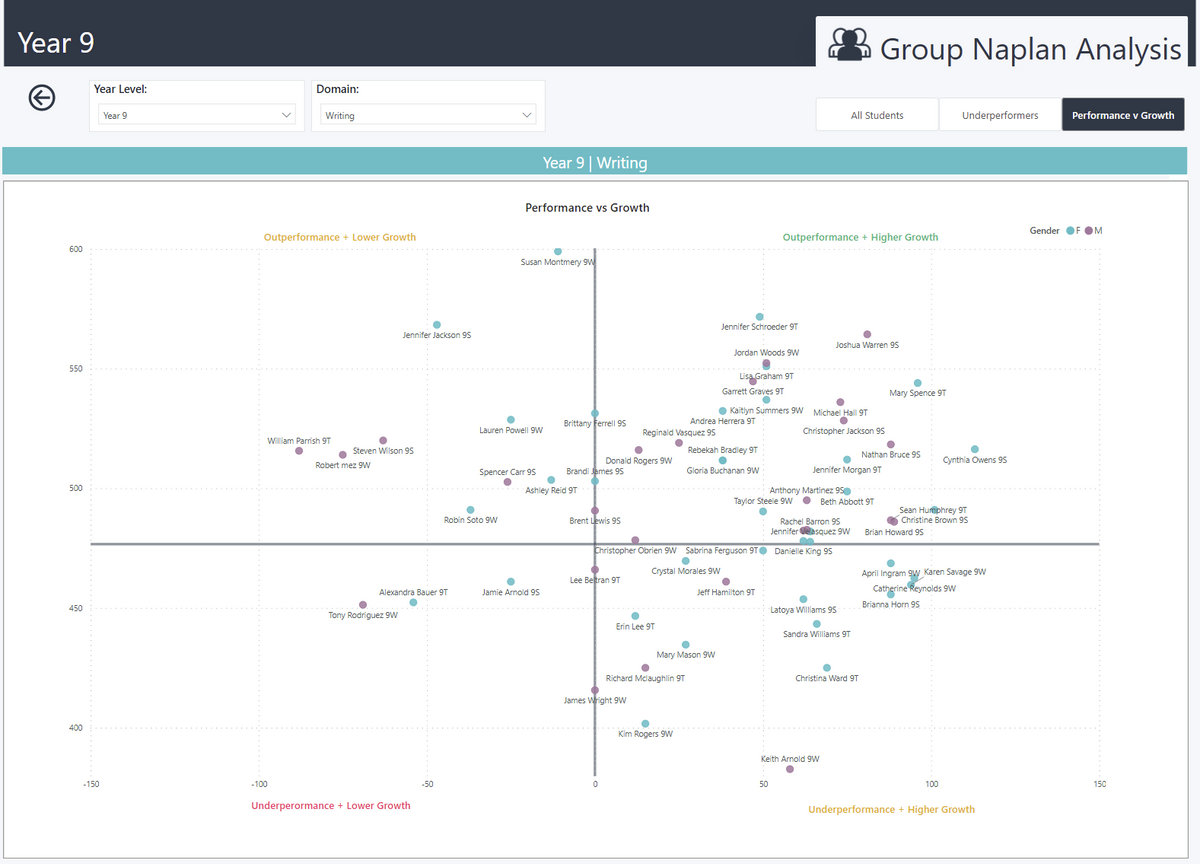Viewport: 1200px width, 864px height.
Task: Click the F gender legend marker
Action: tap(1070, 231)
